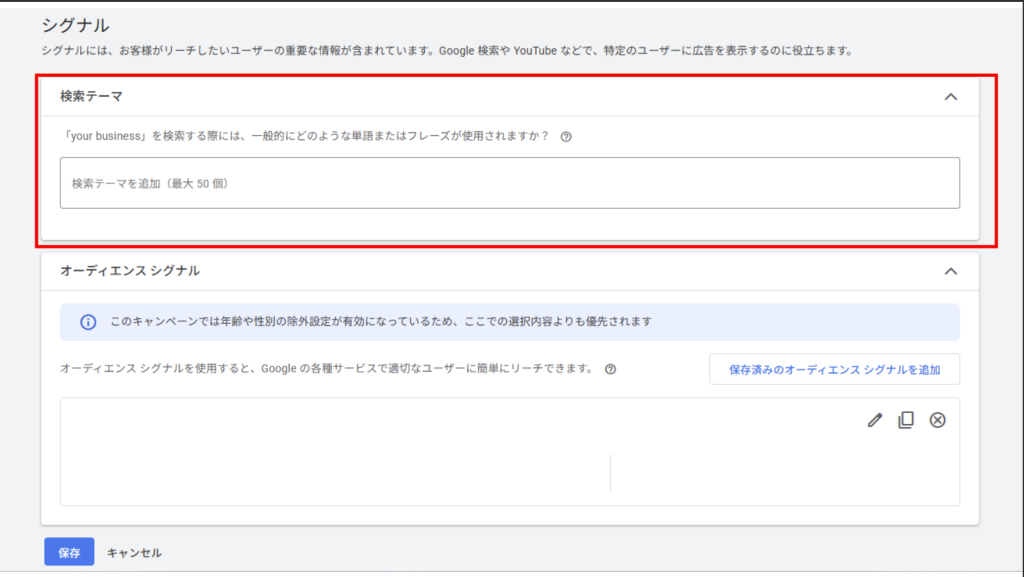Click the 保存 button to save signals
Viewport: 1024px width, 577px height.
[x=68, y=551]
